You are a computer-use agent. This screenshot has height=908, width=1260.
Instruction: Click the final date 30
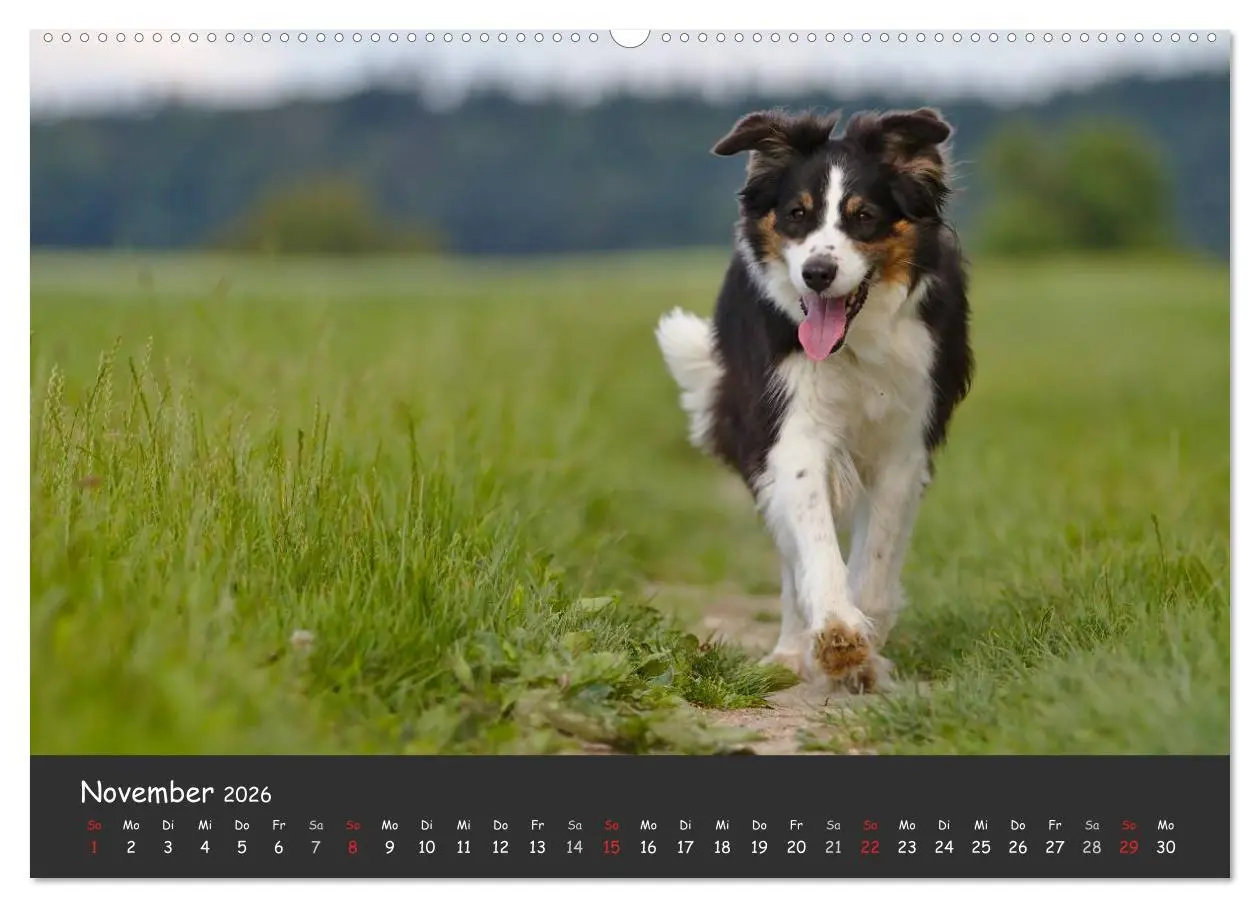(1167, 846)
